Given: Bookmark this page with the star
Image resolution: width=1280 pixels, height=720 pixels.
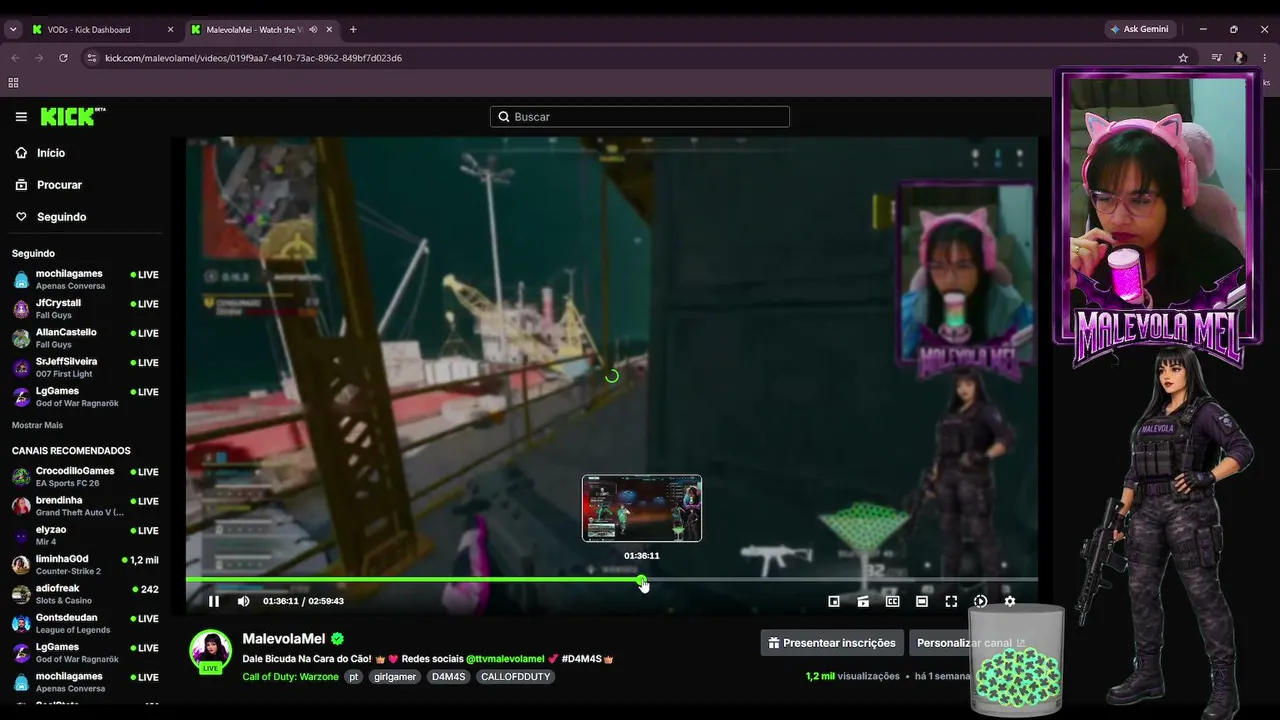Looking at the screenshot, I should [x=1183, y=58].
